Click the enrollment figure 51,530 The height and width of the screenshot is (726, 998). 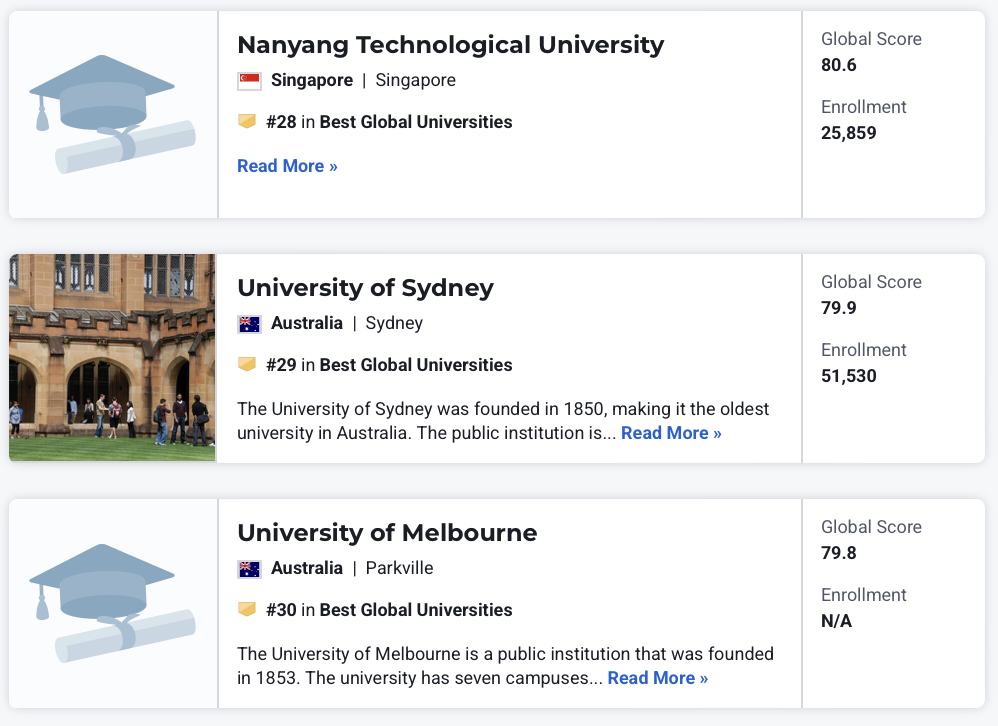[848, 376]
